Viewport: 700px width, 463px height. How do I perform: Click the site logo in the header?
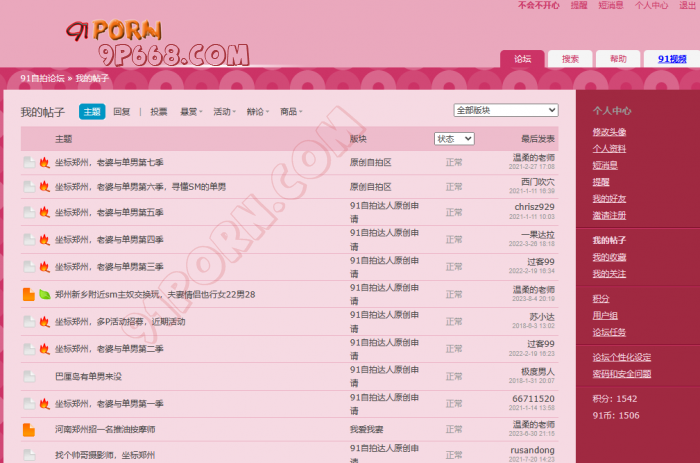(157, 41)
